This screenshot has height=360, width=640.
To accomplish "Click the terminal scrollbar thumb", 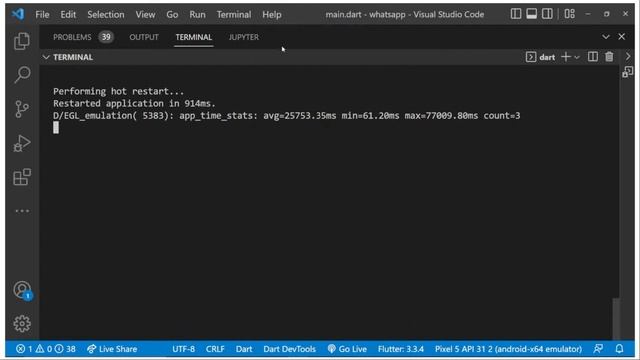I will point(616,319).
